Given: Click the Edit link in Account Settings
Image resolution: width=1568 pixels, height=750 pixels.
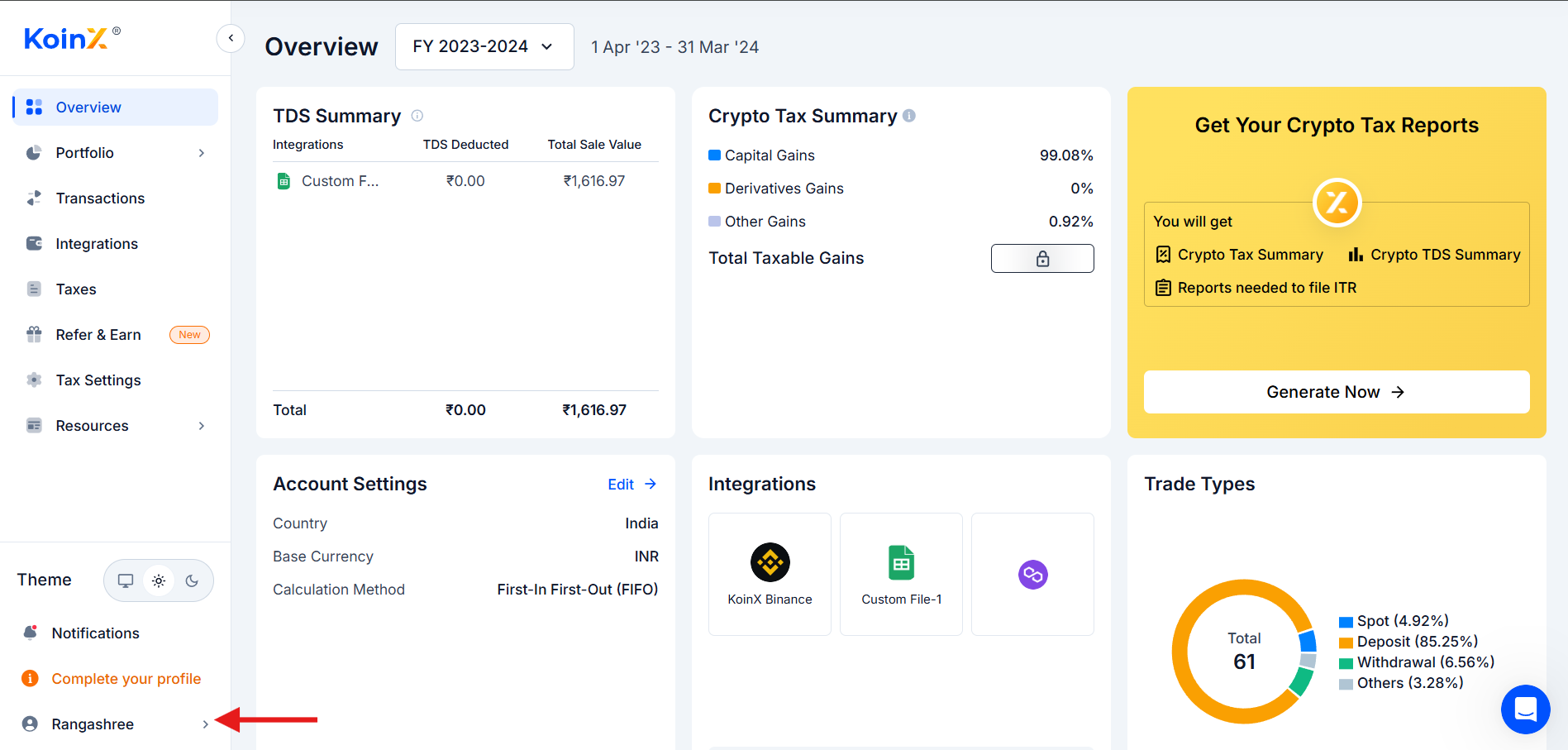Looking at the screenshot, I should pyautogui.click(x=632, y=485).
